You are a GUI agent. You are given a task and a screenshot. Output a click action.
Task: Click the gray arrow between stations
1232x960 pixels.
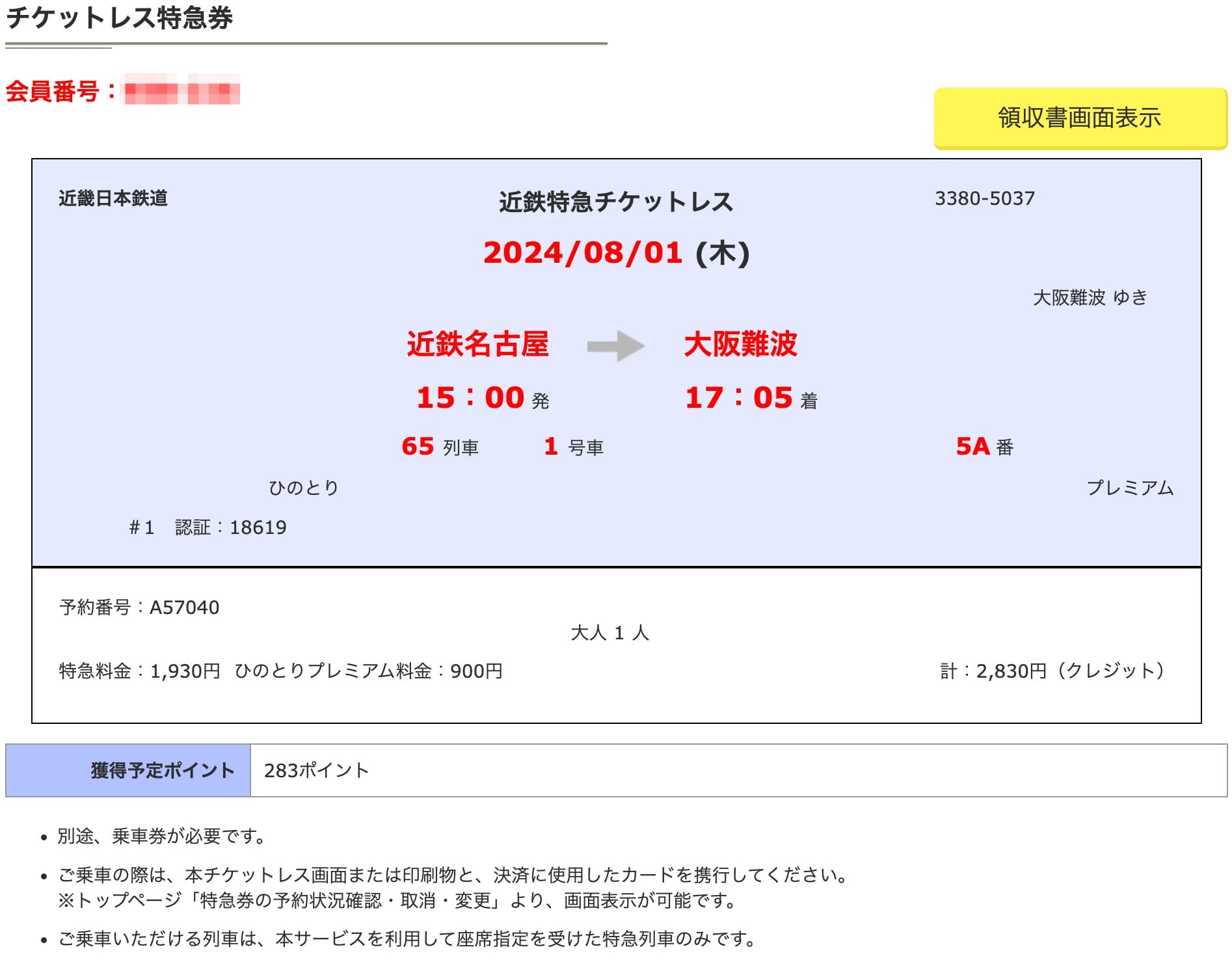pos(615,346)
